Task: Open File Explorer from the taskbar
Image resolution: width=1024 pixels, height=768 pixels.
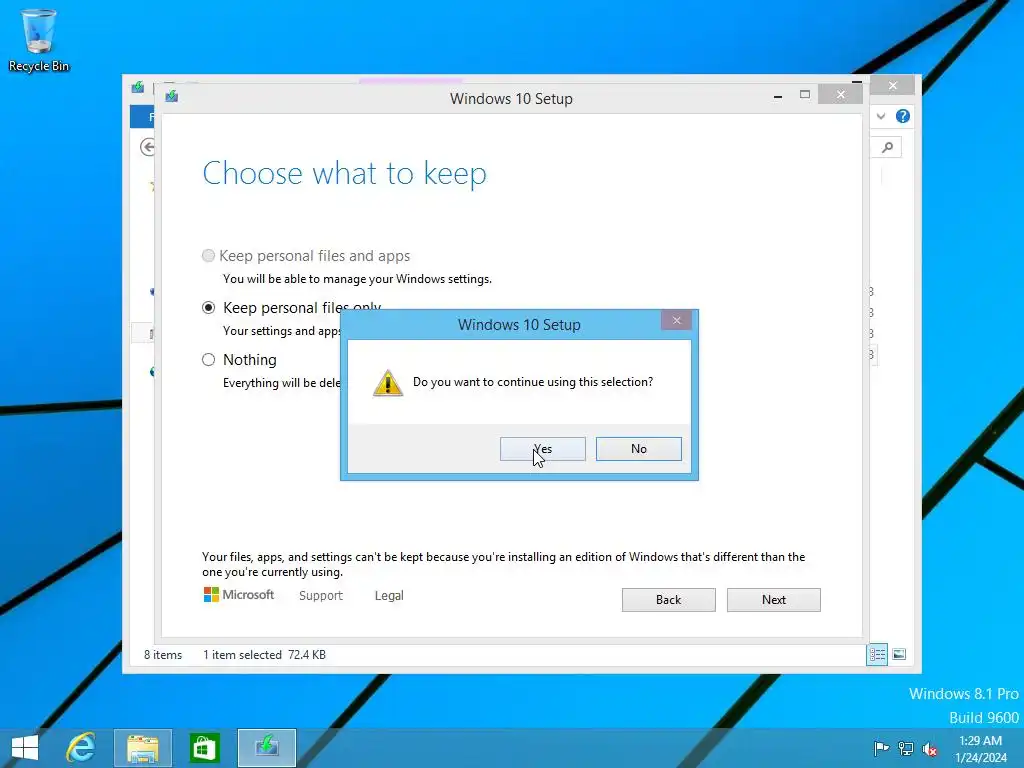Action: click(142, 748)
